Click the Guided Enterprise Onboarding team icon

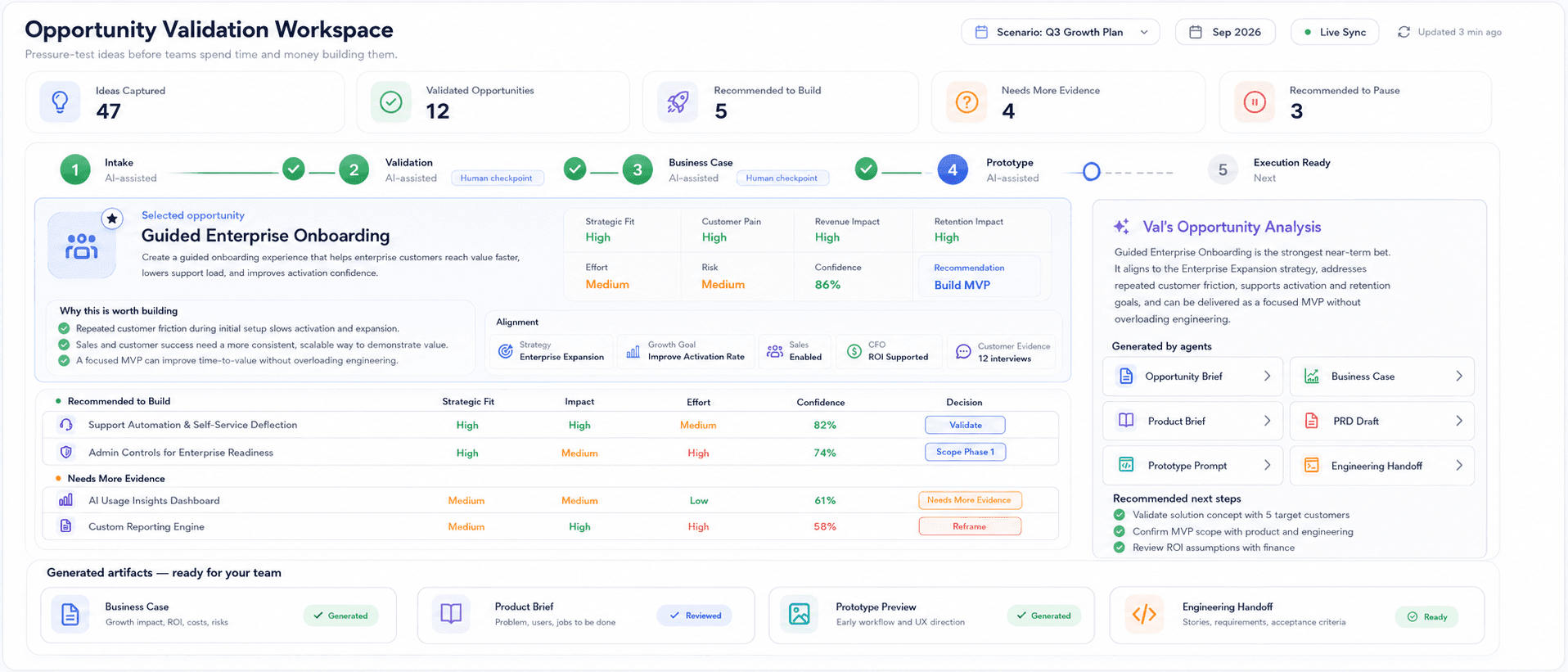[82, 246]
